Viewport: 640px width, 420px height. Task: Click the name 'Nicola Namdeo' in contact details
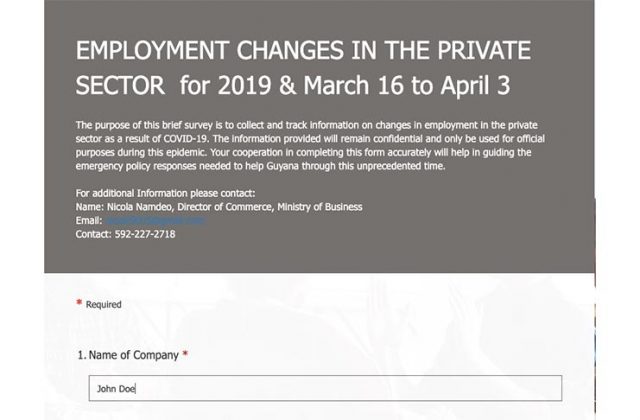coord(140,207)
